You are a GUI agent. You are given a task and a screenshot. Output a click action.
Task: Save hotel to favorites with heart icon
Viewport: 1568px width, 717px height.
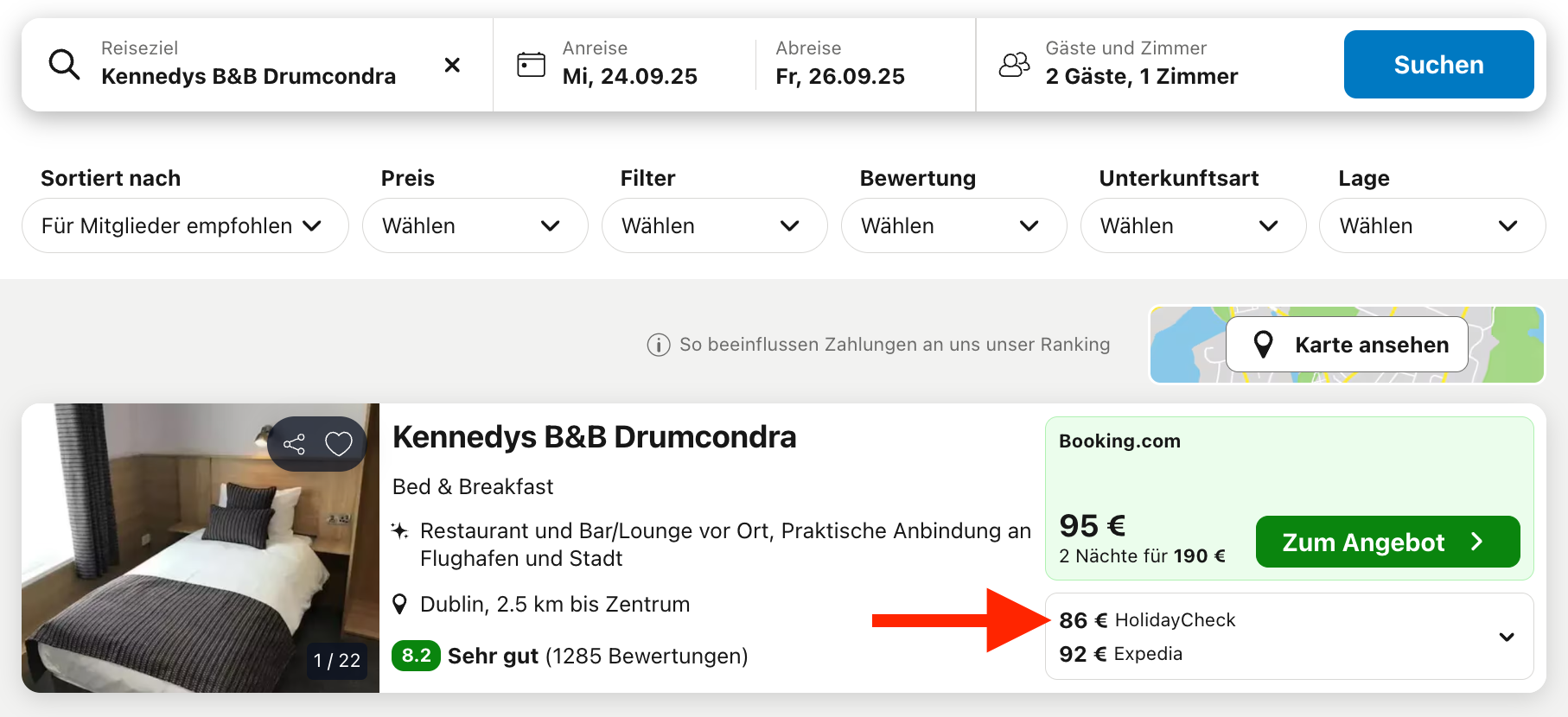[339, 444]
